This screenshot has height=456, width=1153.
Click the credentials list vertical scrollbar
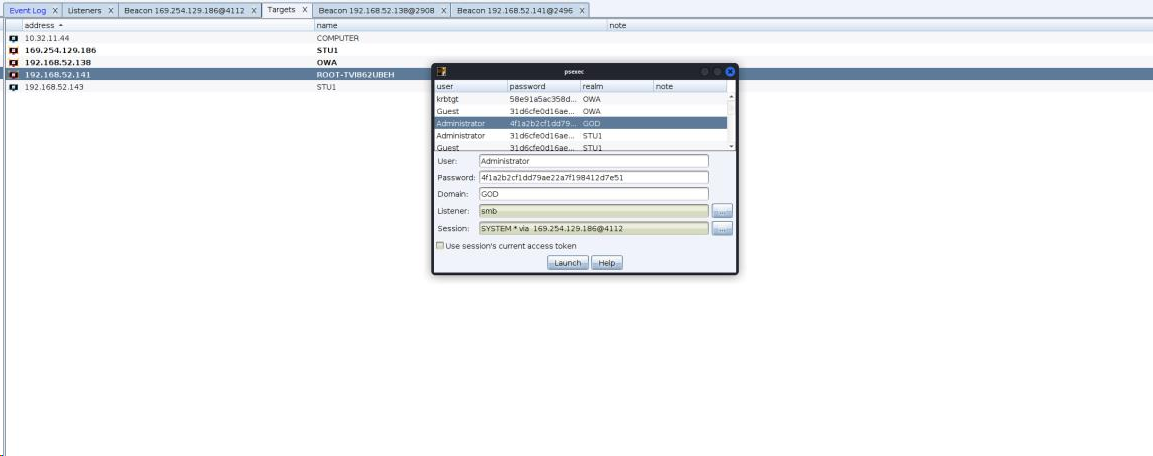tap(730, 121)
